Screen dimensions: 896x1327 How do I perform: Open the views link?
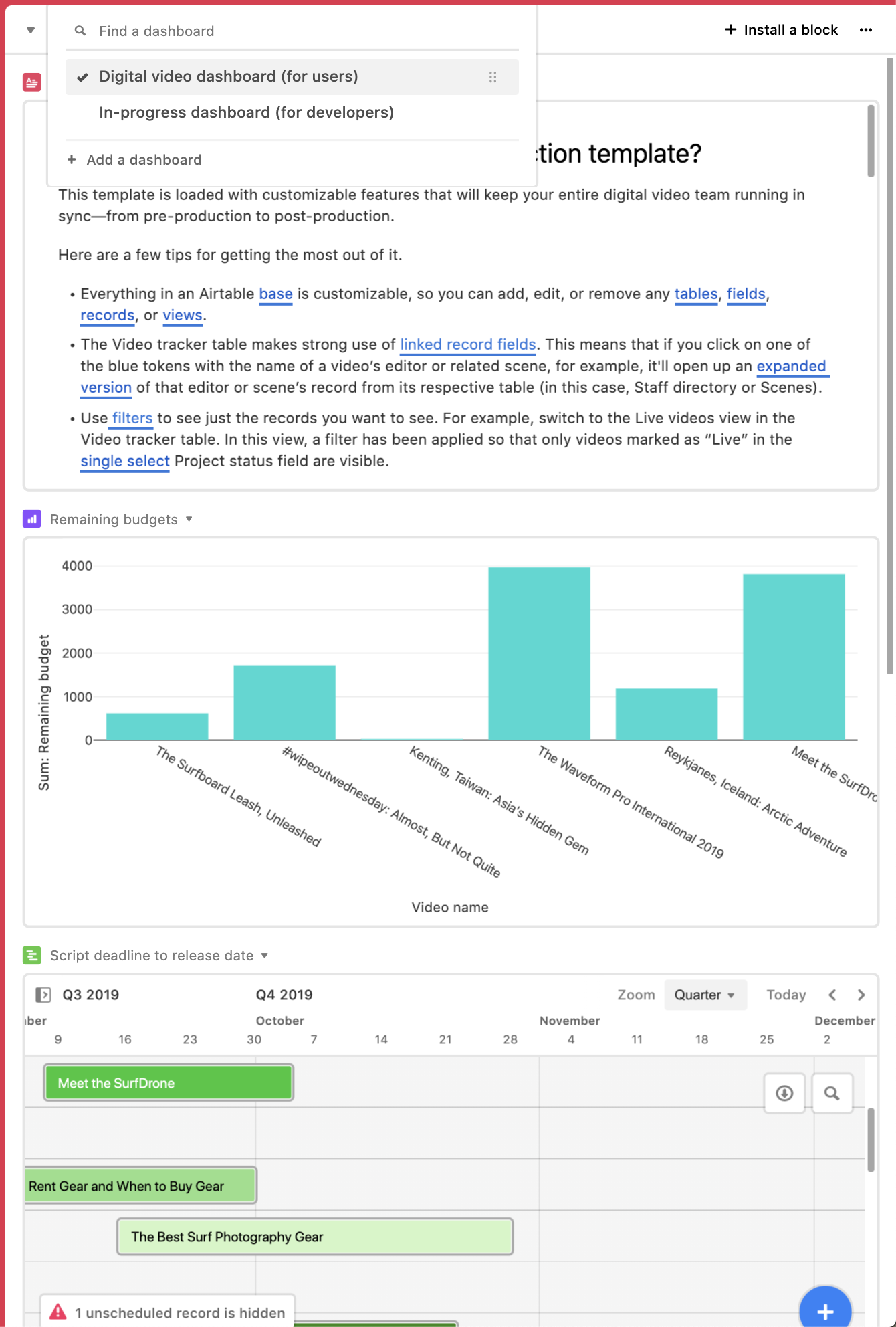point(183,315)
